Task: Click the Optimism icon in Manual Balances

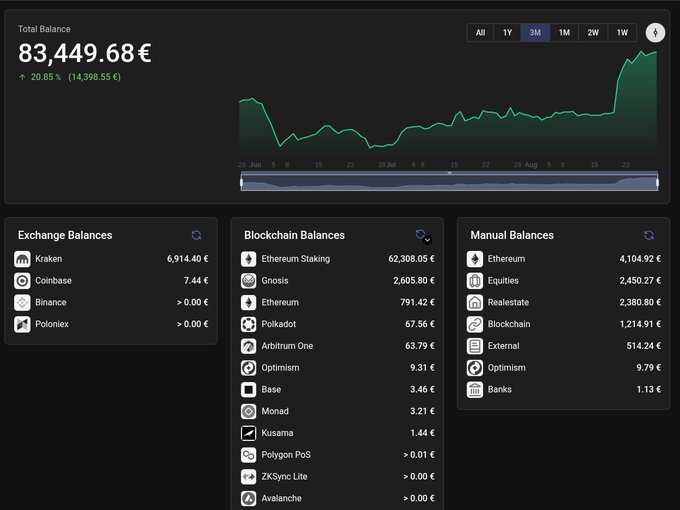Action: (475, 368)
